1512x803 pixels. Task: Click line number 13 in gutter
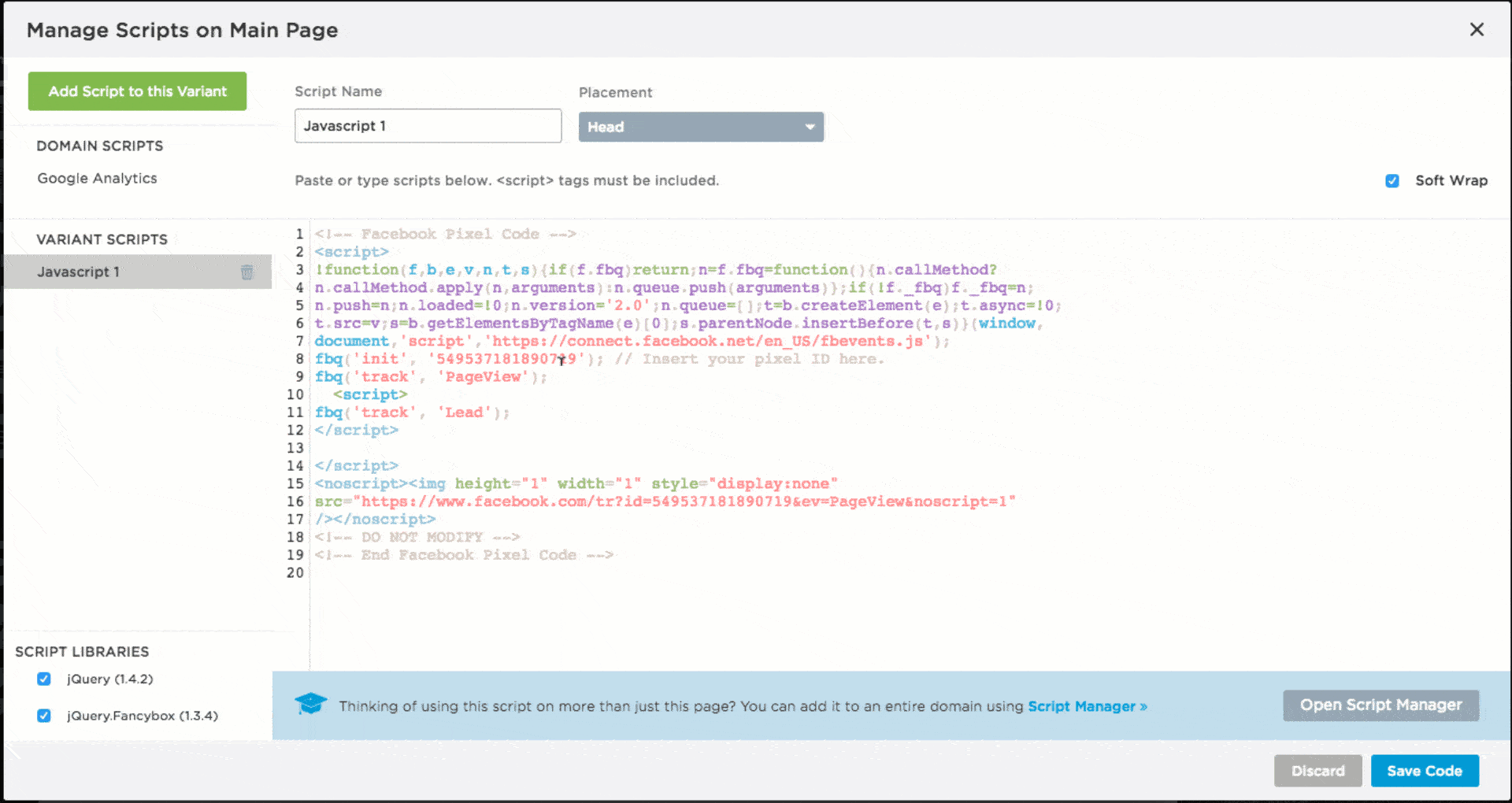tap(295, 448)
